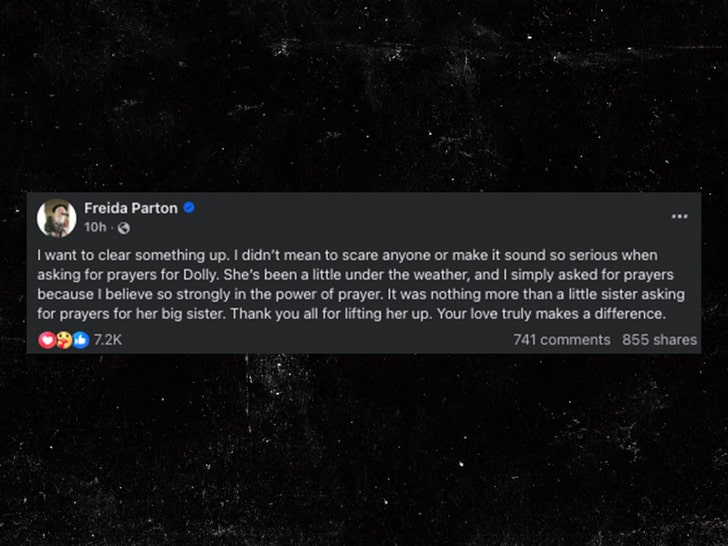Image resolution: width=728 pixels, height=546 pixels.
Task: Click the globe public-privacy icon
Action: (110, 227)
